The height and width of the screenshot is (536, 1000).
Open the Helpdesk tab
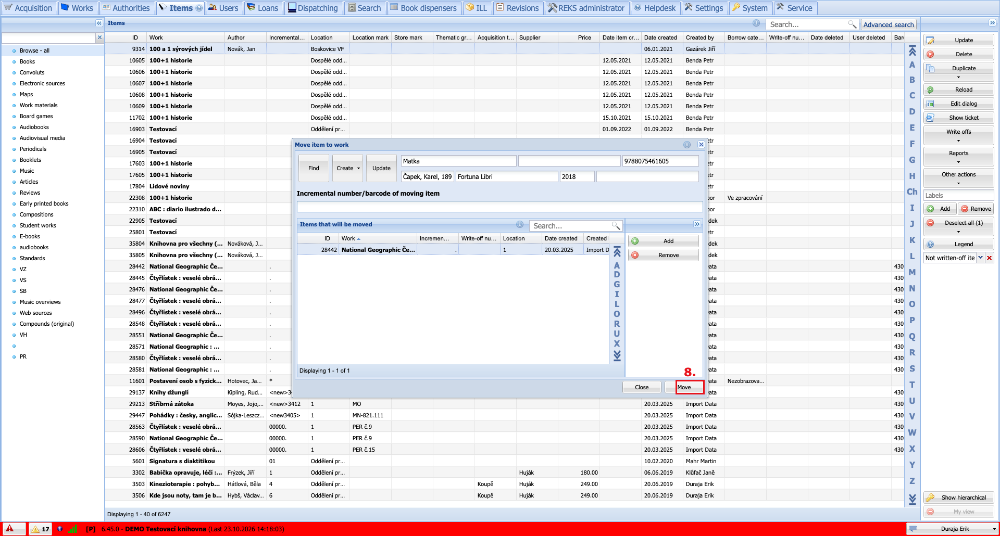coord(654,8)
